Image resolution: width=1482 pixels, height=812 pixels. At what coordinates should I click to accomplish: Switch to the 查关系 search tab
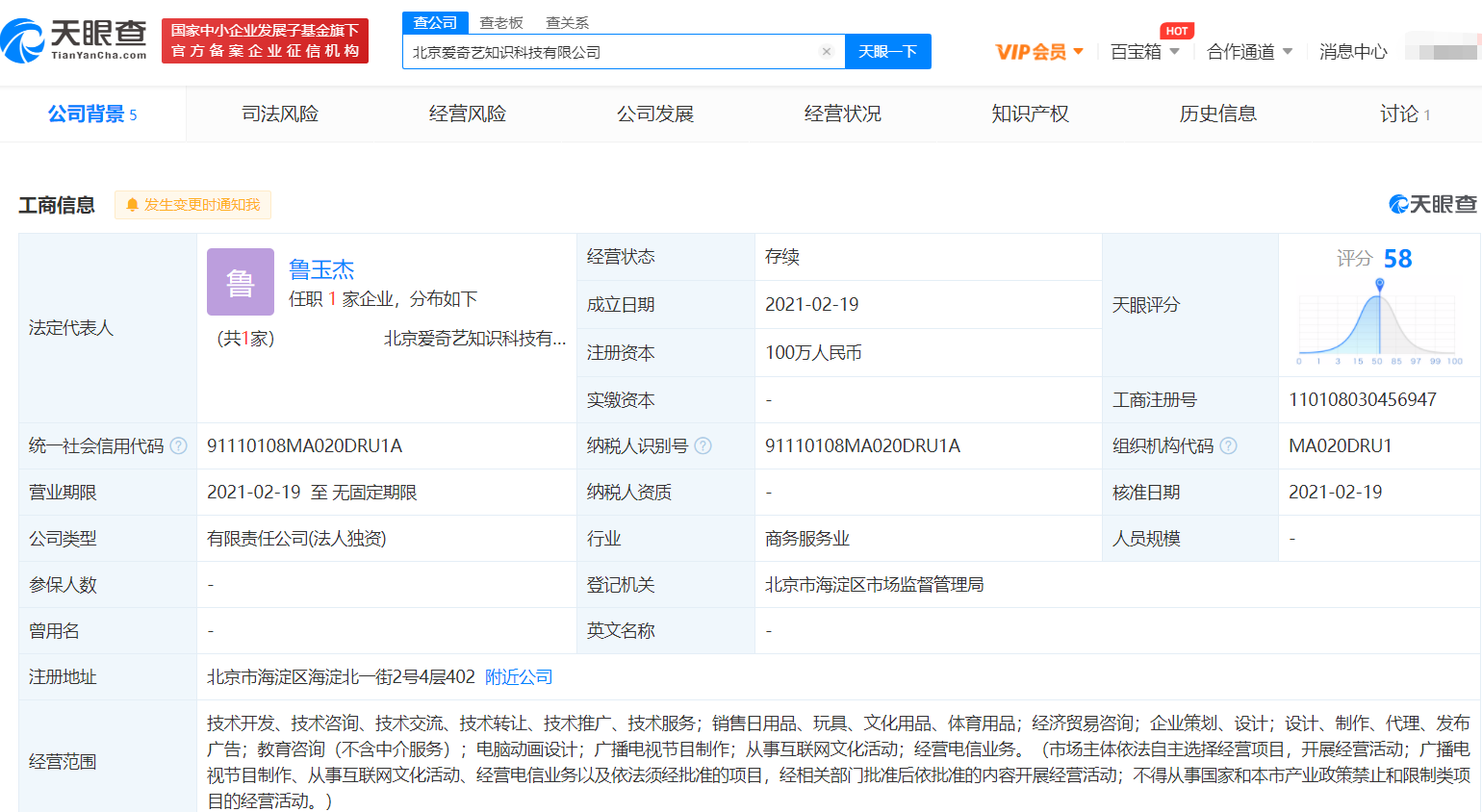pos(567,23)
